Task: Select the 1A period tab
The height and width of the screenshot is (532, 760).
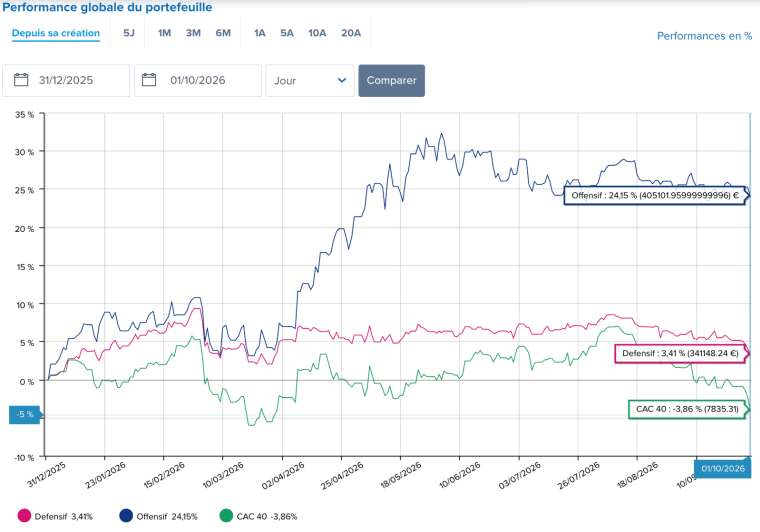Action: [260, 33]
